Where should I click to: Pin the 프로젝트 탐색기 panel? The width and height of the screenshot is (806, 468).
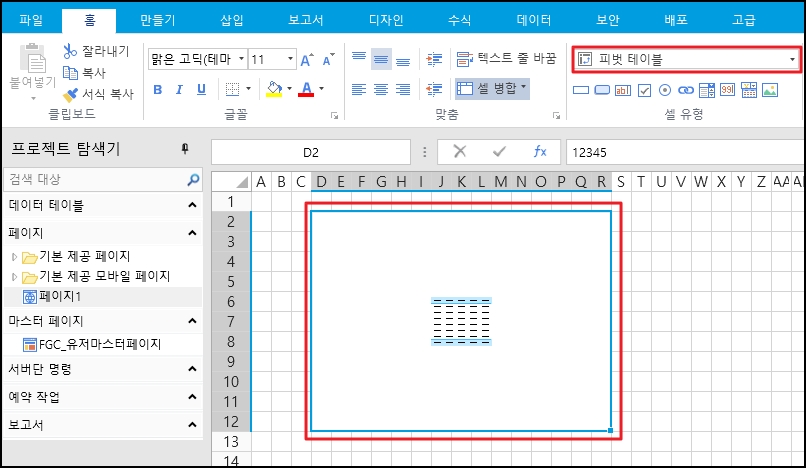(x=184, y=149)
